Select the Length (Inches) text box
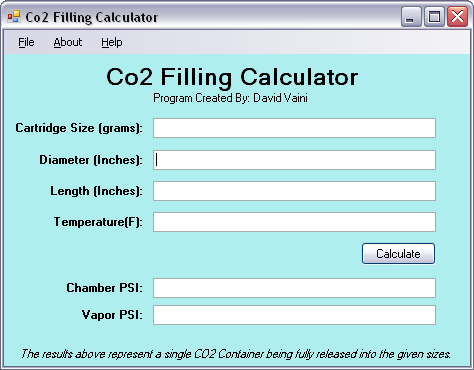 point(294,191)
